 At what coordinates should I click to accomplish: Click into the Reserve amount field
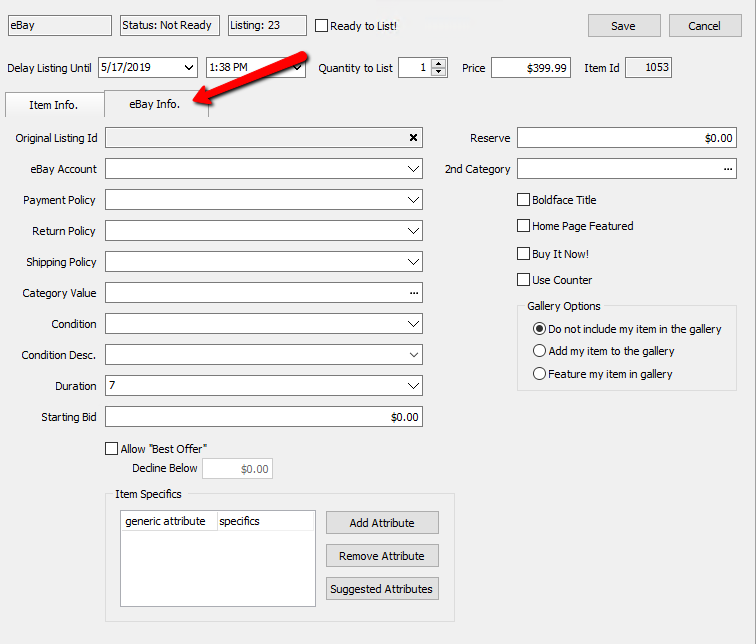(627, 138)
